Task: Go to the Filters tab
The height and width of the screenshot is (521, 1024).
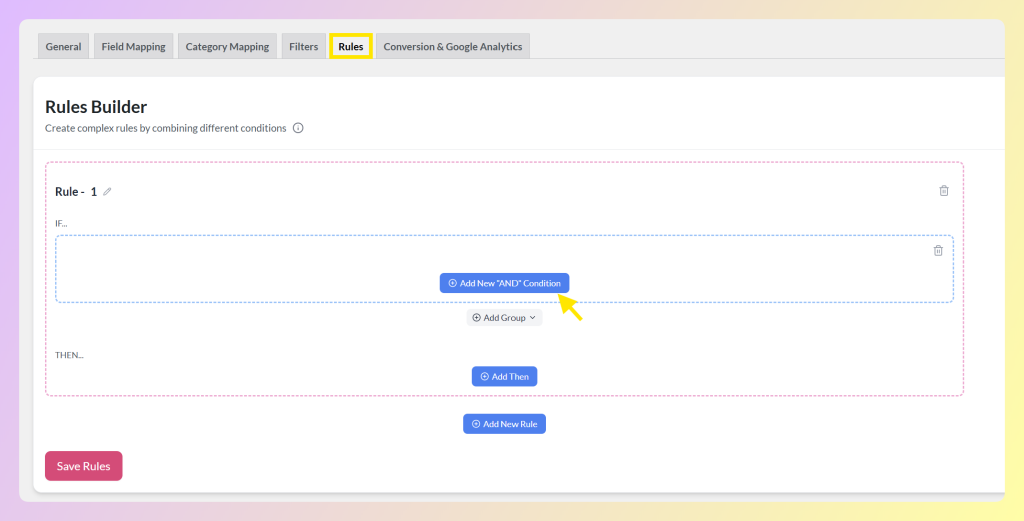Action: [304, 46]
